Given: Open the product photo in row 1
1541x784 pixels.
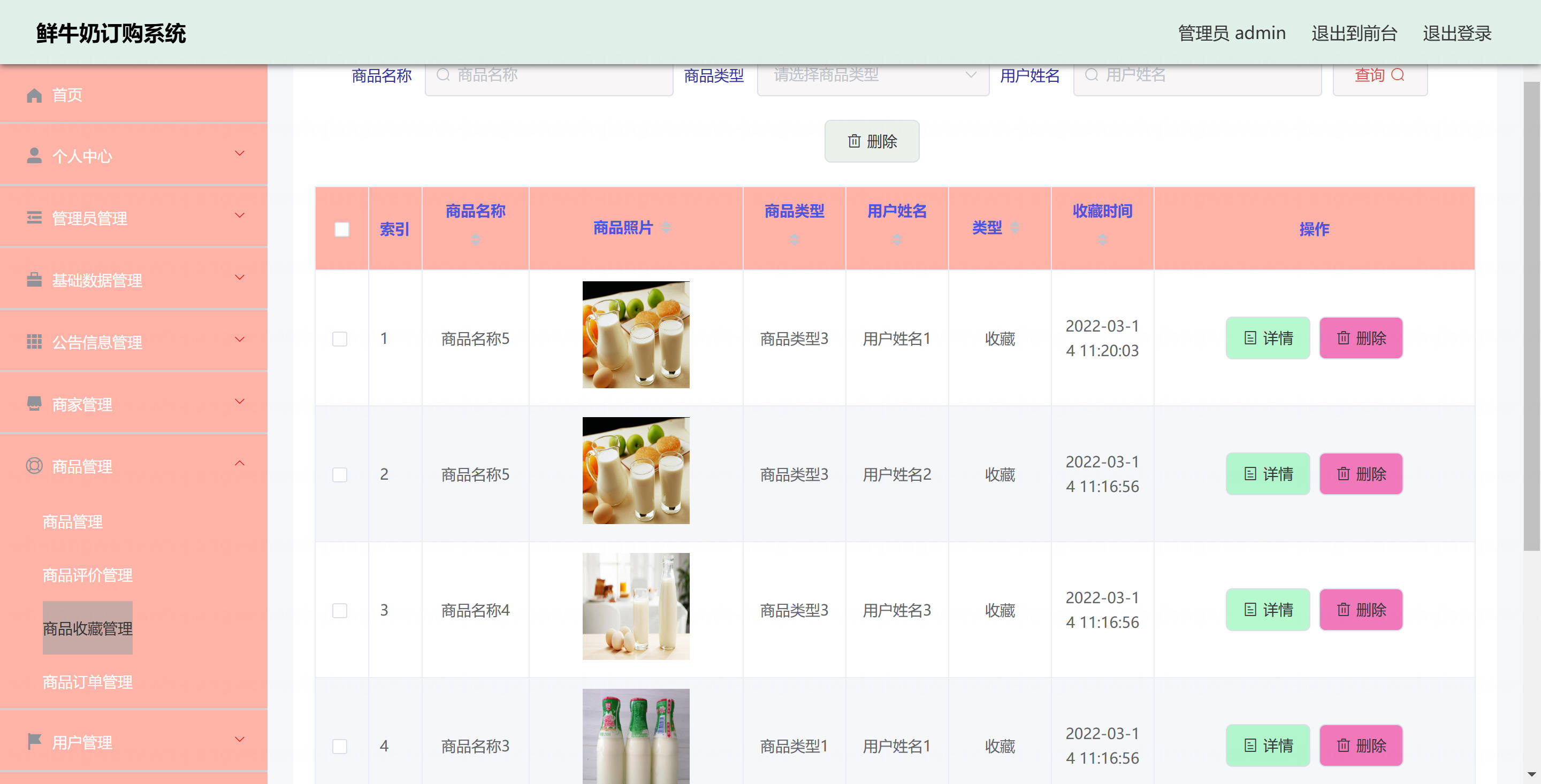Looking at the screenshot, I should pos(636,335).
